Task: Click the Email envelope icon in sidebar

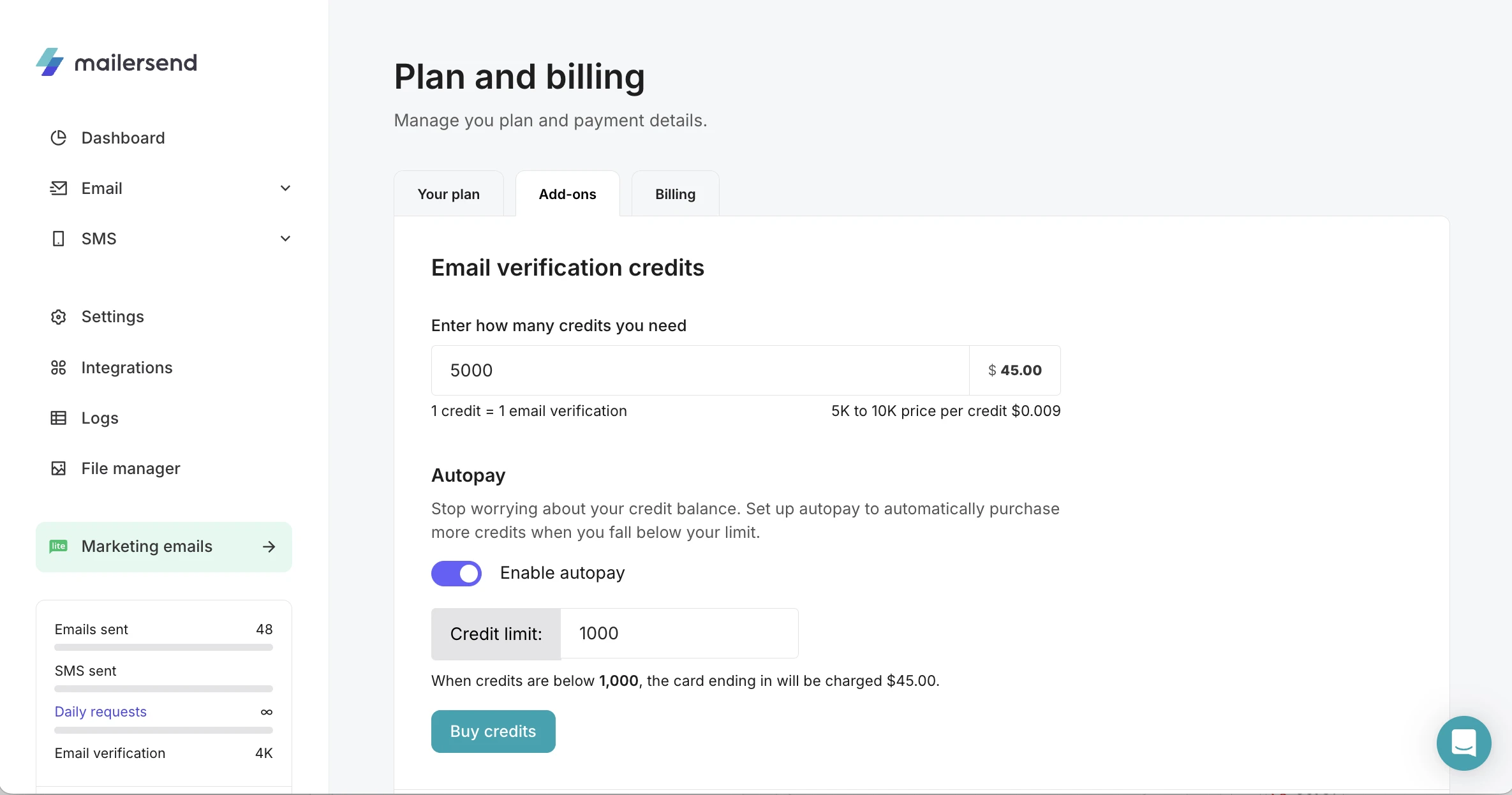Action: coord(58,188)
